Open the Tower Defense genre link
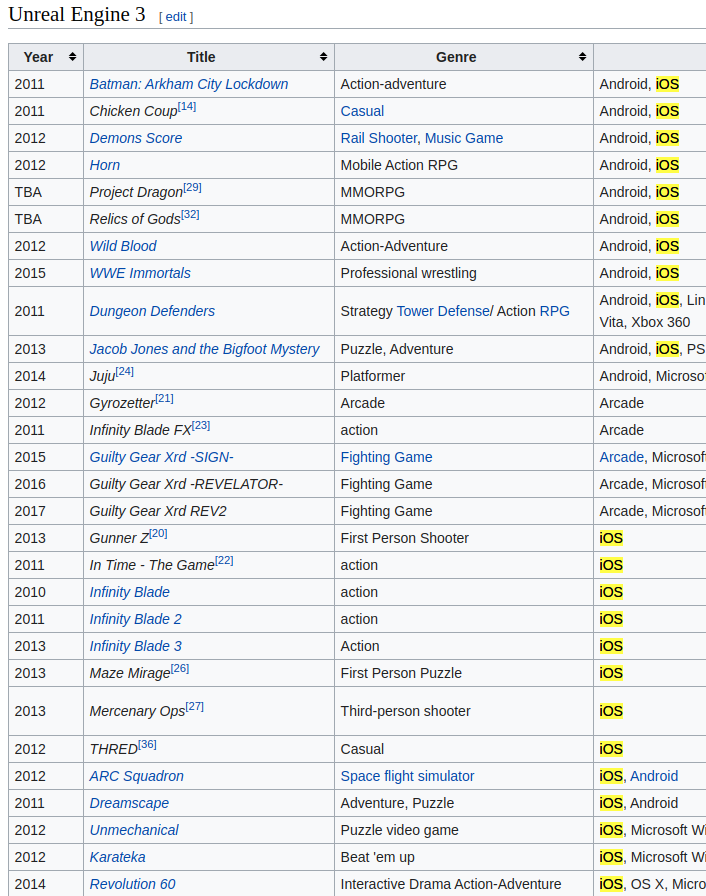 coord(443,311)
